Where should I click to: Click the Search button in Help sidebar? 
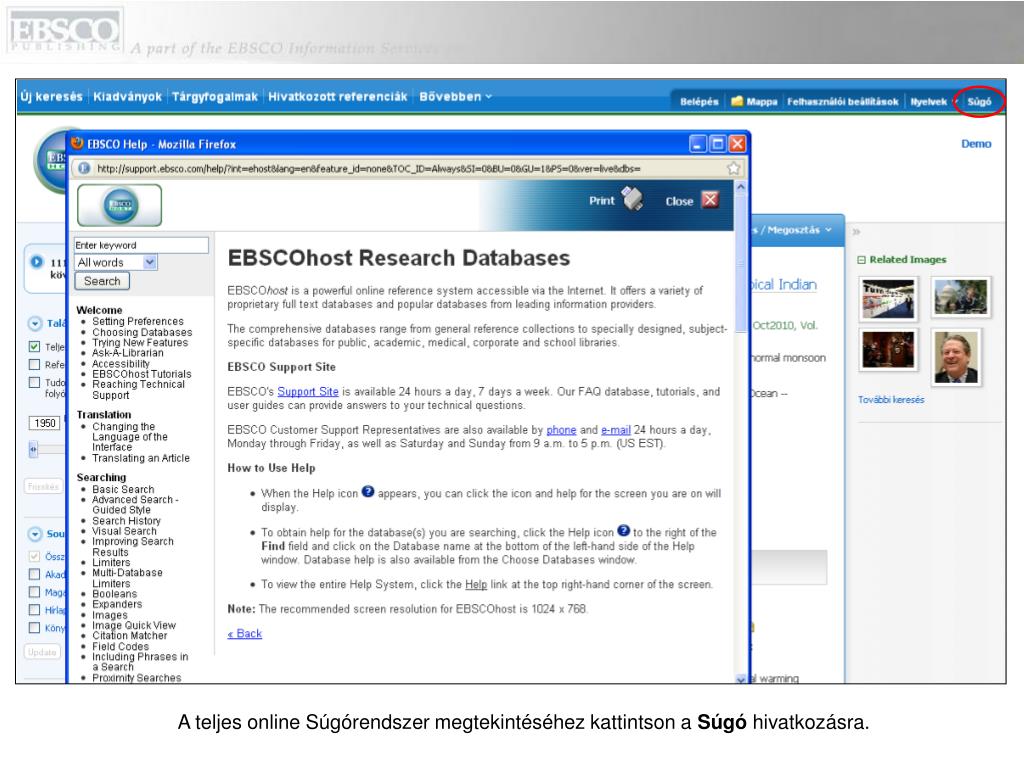click(103, 281)
